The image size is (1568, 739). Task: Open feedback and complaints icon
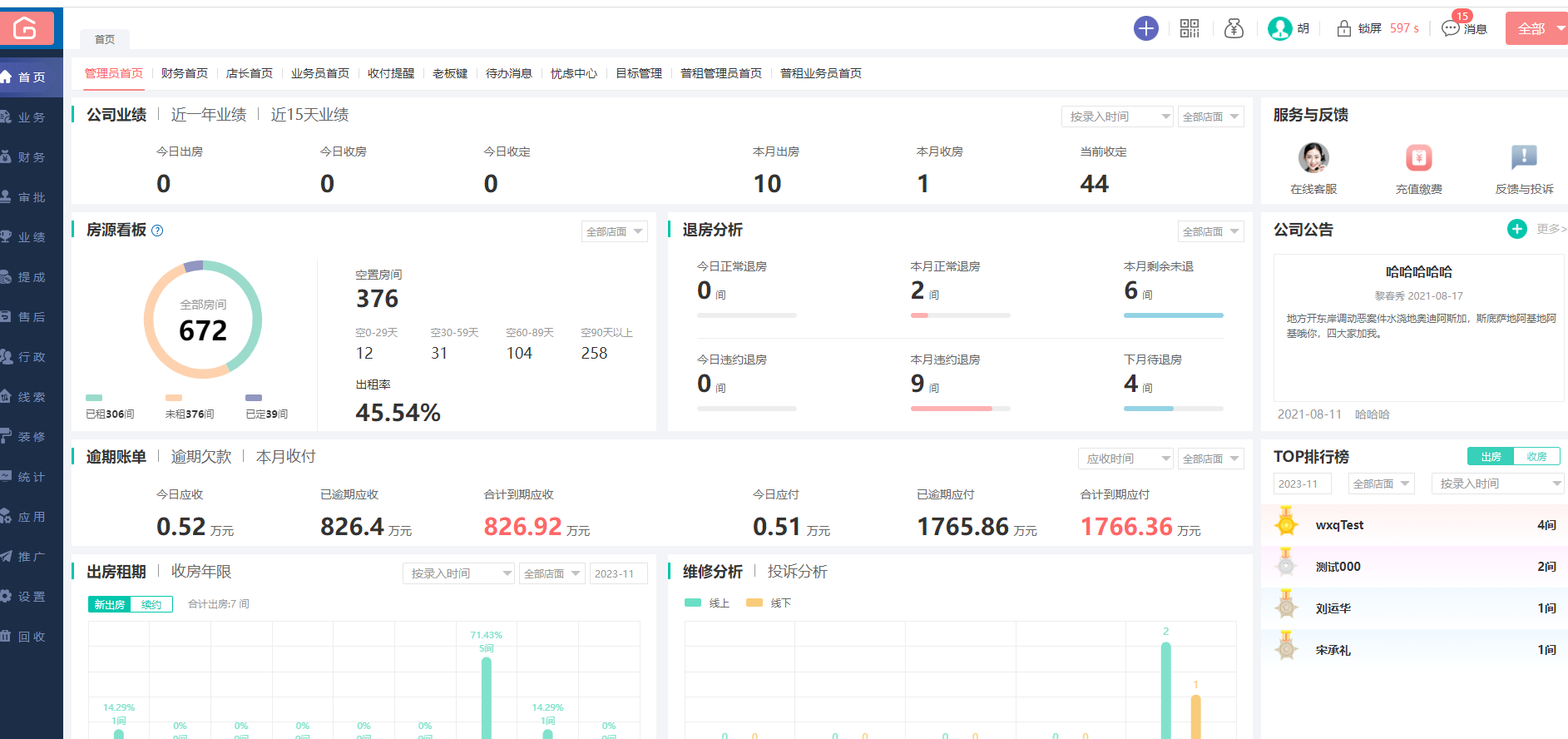pyautogui.click(x=1524, y=157)
